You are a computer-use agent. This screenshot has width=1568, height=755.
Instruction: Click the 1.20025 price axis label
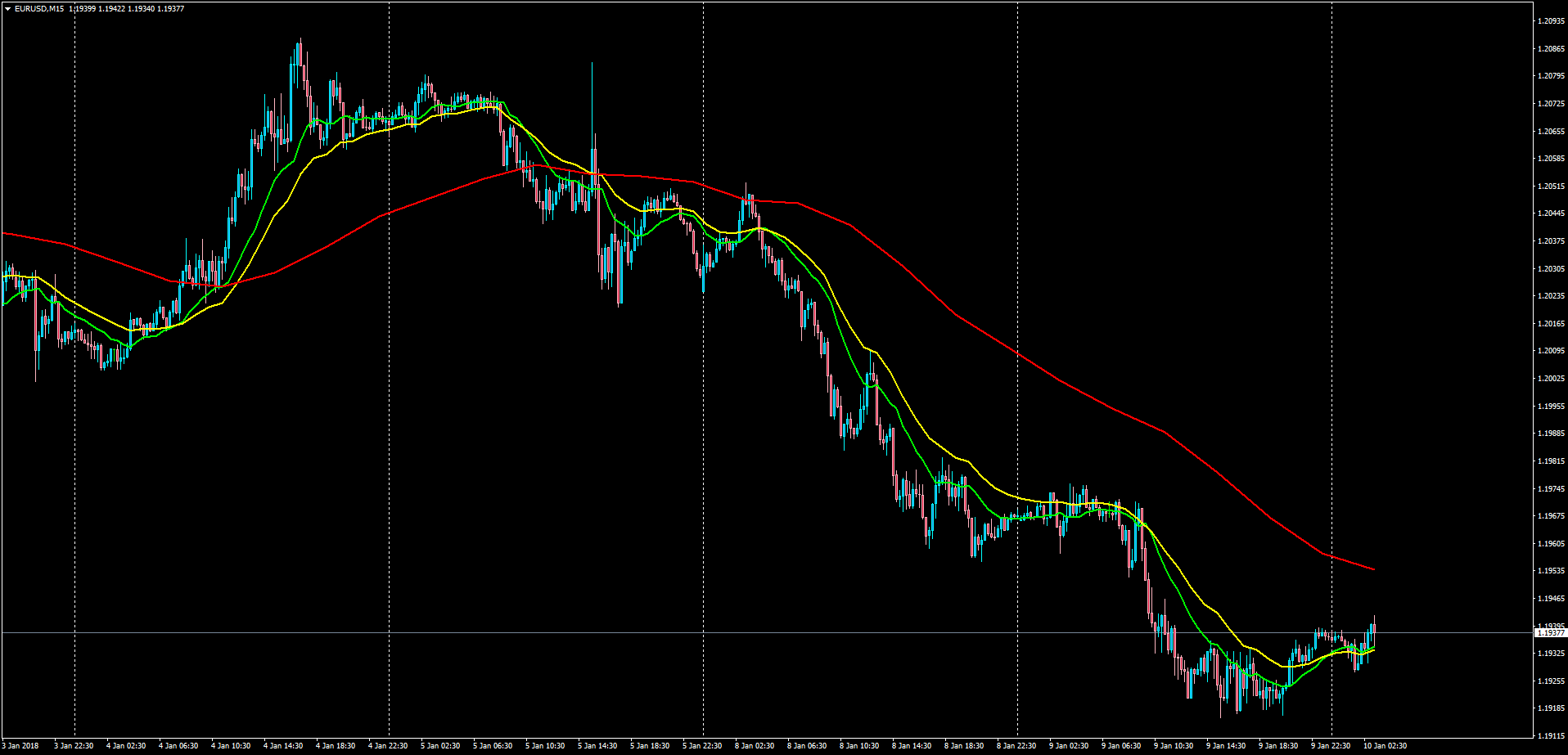click(x=1552, y=379)
